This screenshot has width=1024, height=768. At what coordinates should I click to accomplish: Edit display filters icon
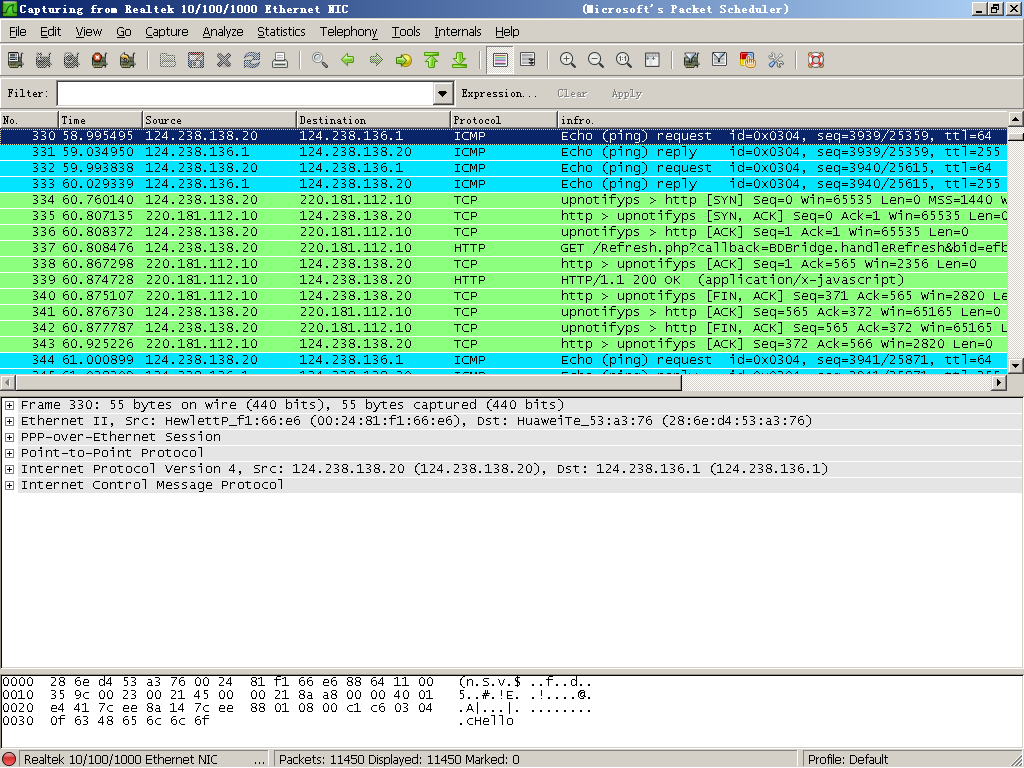click(x=720, y=60)
